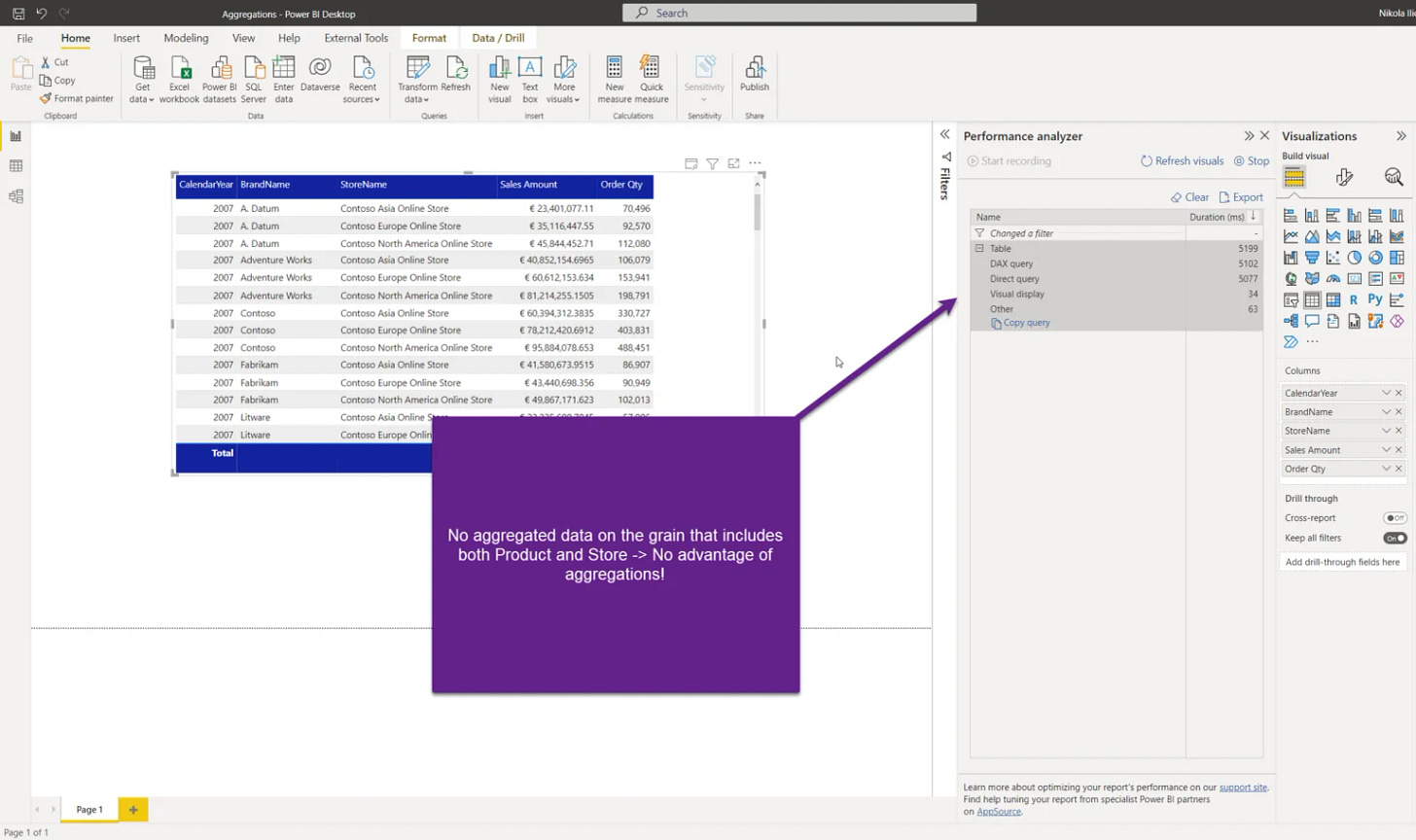Viewport: 1416px width, 840px height.
Task: Switch to the Modeling ribbon tab
Action: [x=186, y=38]
